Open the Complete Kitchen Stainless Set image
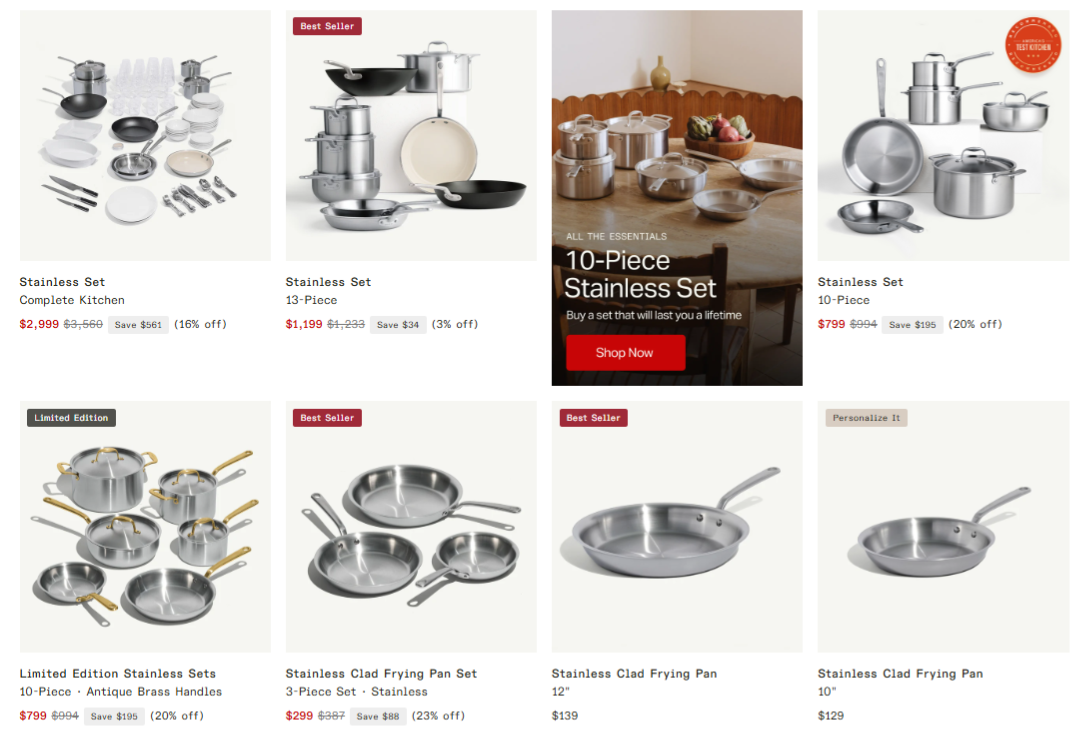This screenshot has width=1090, height=732. click(145, 136)
